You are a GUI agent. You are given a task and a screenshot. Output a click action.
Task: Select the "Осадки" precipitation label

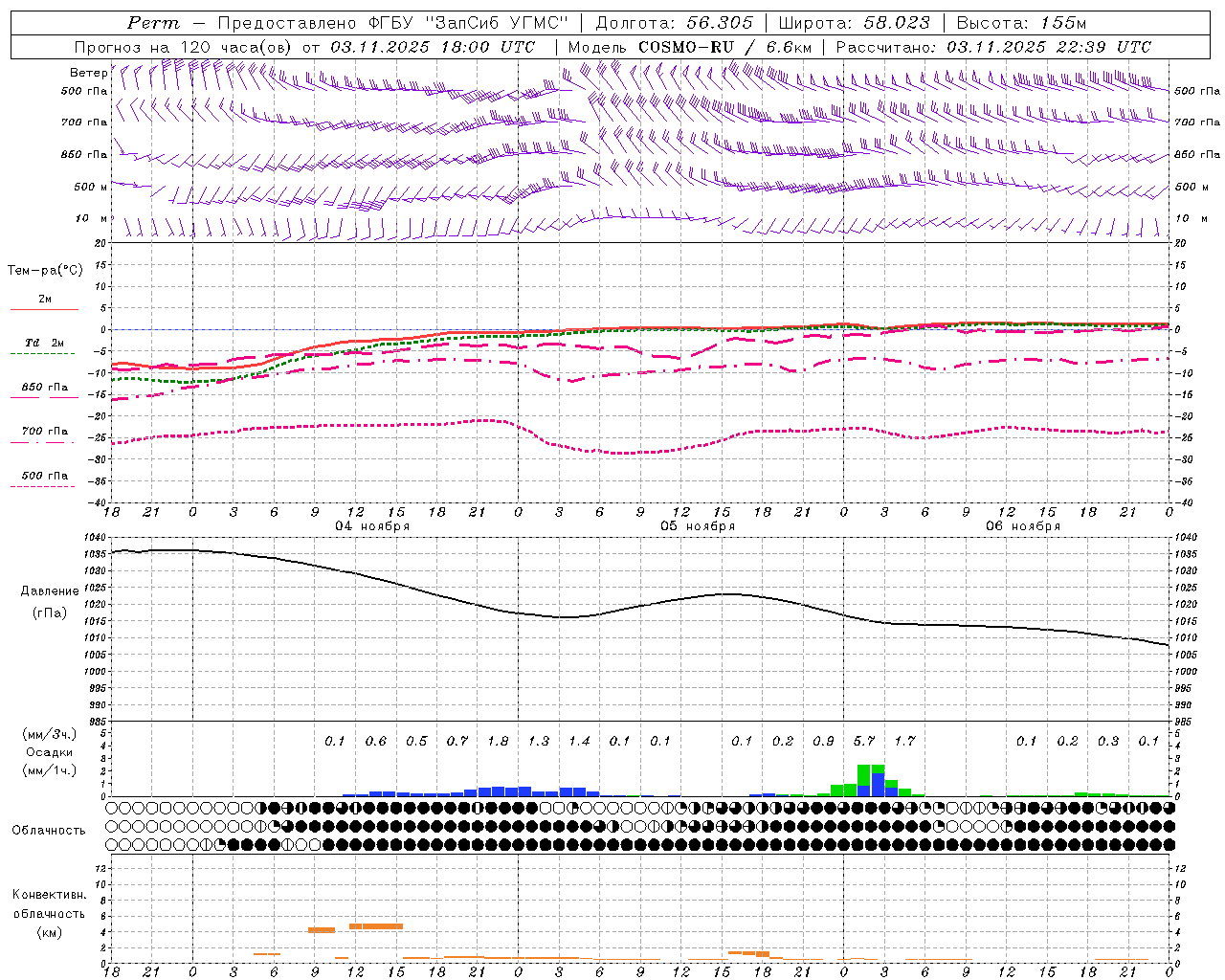point(49,752)
